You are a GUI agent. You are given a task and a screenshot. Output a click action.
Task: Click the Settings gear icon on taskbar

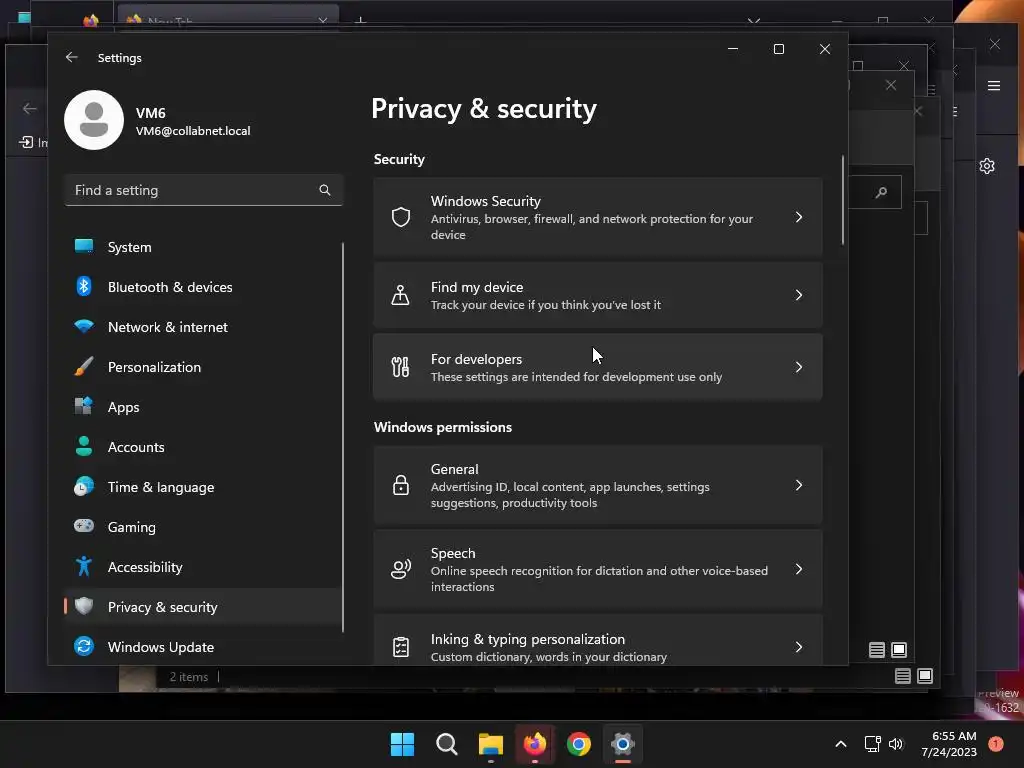tap(623, 744)
